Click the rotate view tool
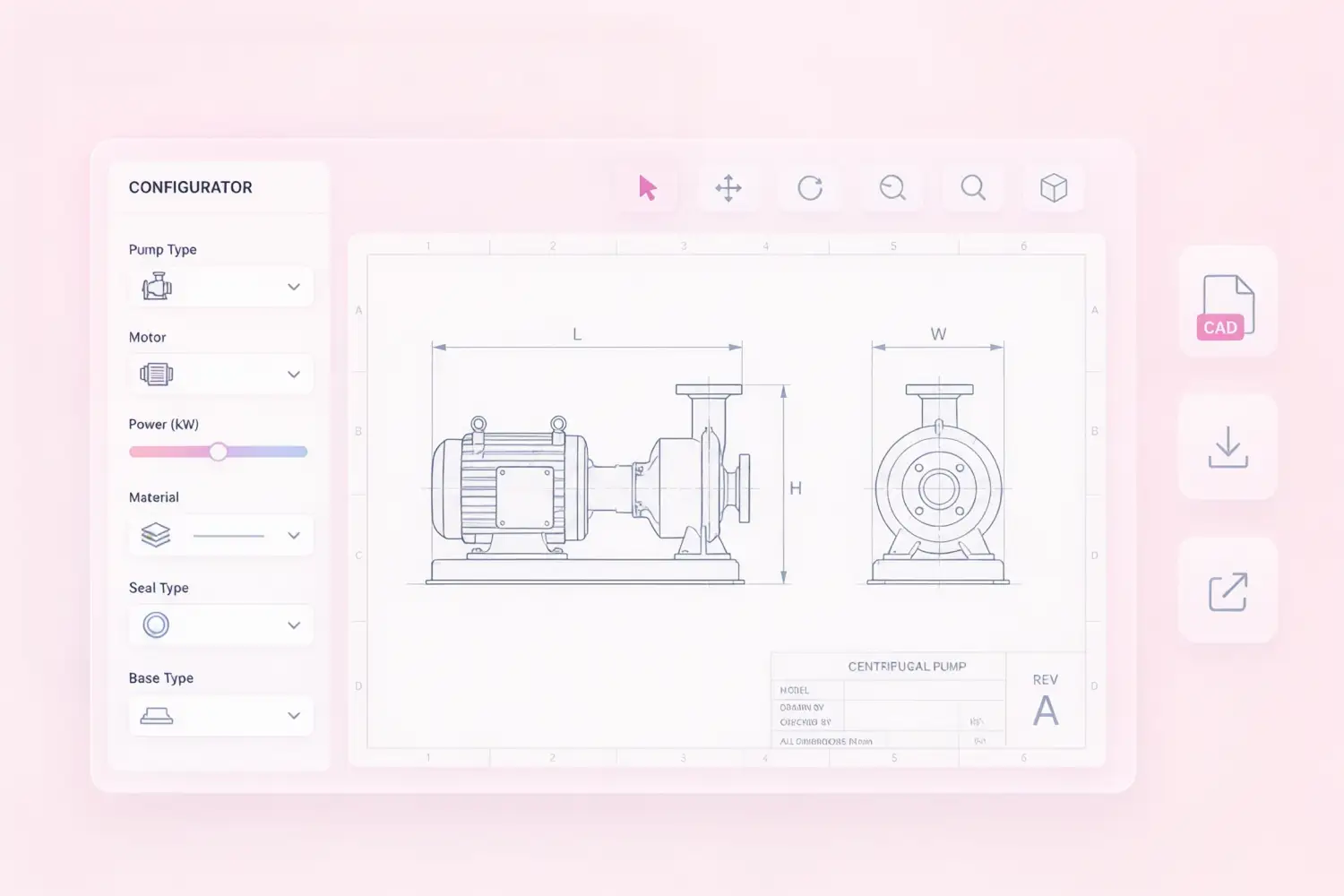Viewport: 1344px width, 896px height. [810, 188]
